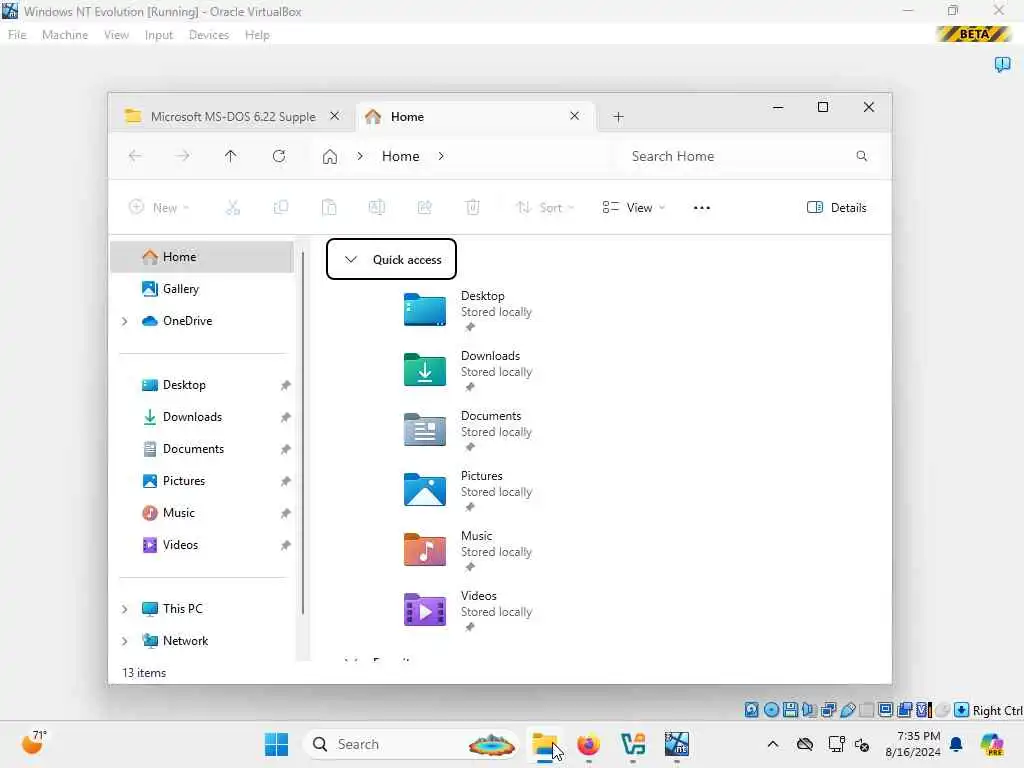Click the Paste toolbar icon
This screenshot has width=1024, height=768.
pyautogui.click(x=329, y=208)
